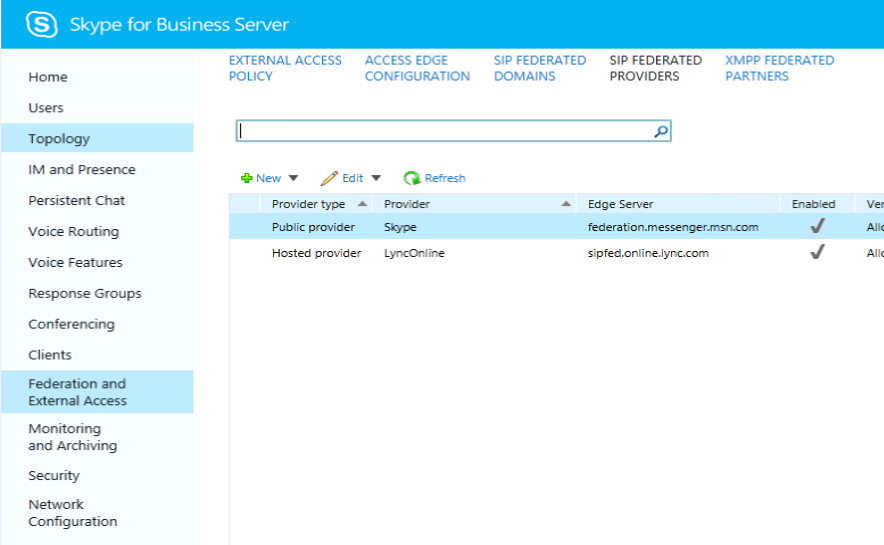Click the Provider type column header text

point(308,204)
